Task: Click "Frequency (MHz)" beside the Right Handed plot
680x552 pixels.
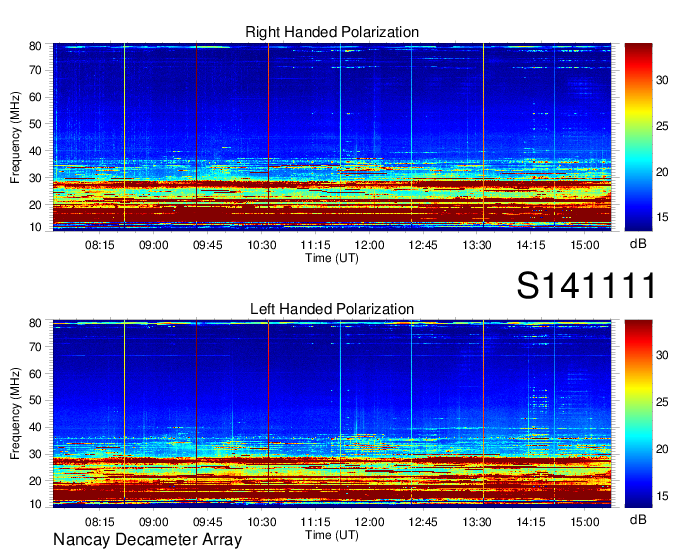Action: 15,137
